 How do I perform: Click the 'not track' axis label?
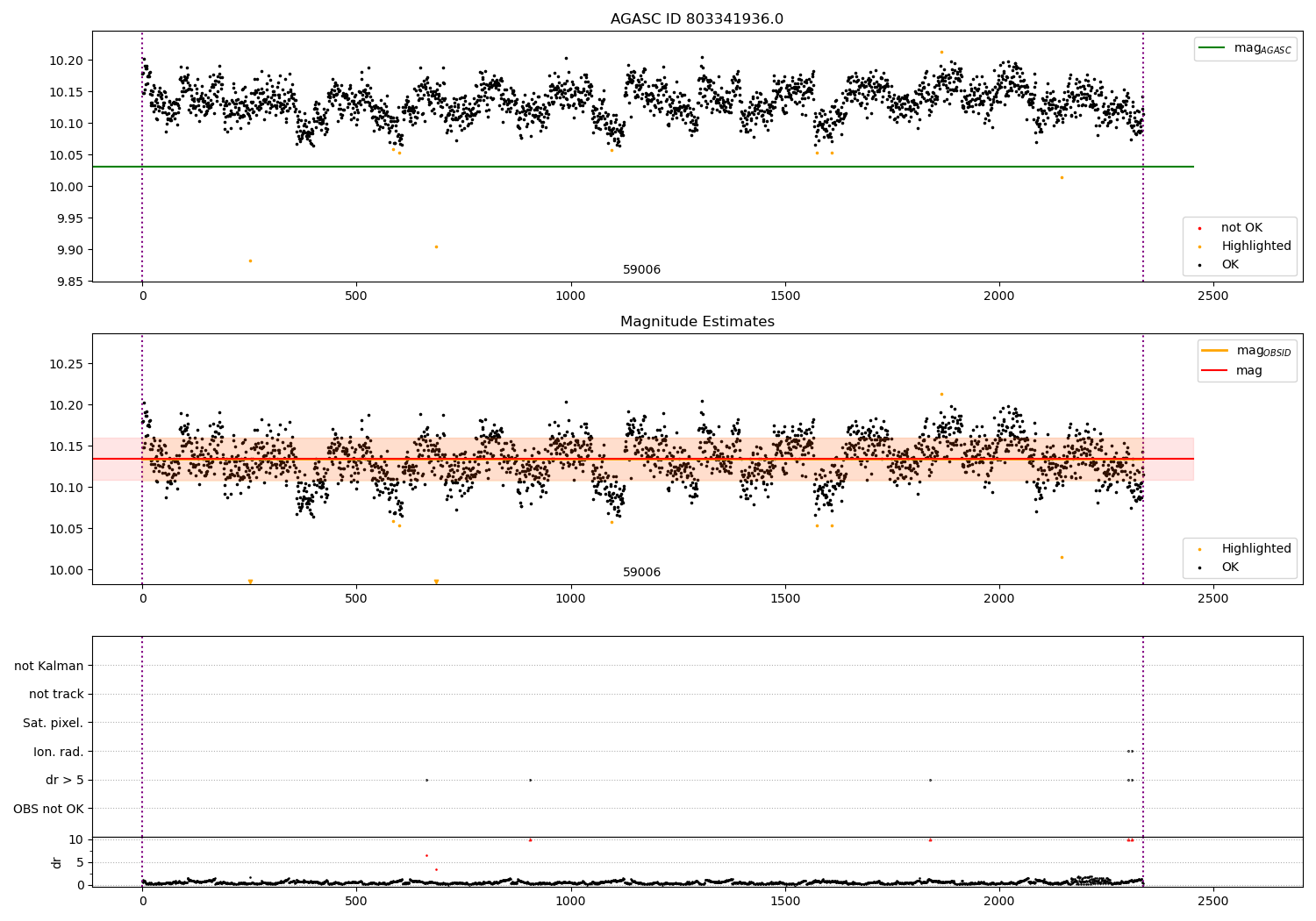pos(56,695)
